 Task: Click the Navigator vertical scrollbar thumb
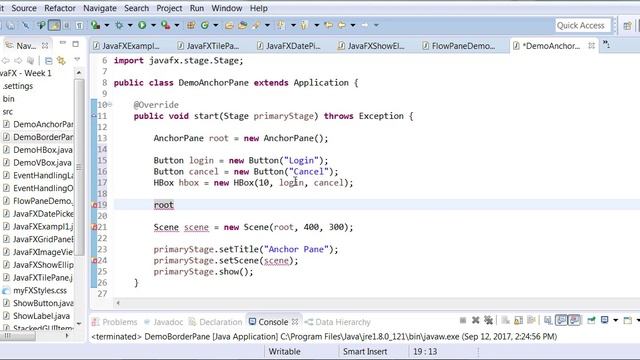tap(79, 167)
